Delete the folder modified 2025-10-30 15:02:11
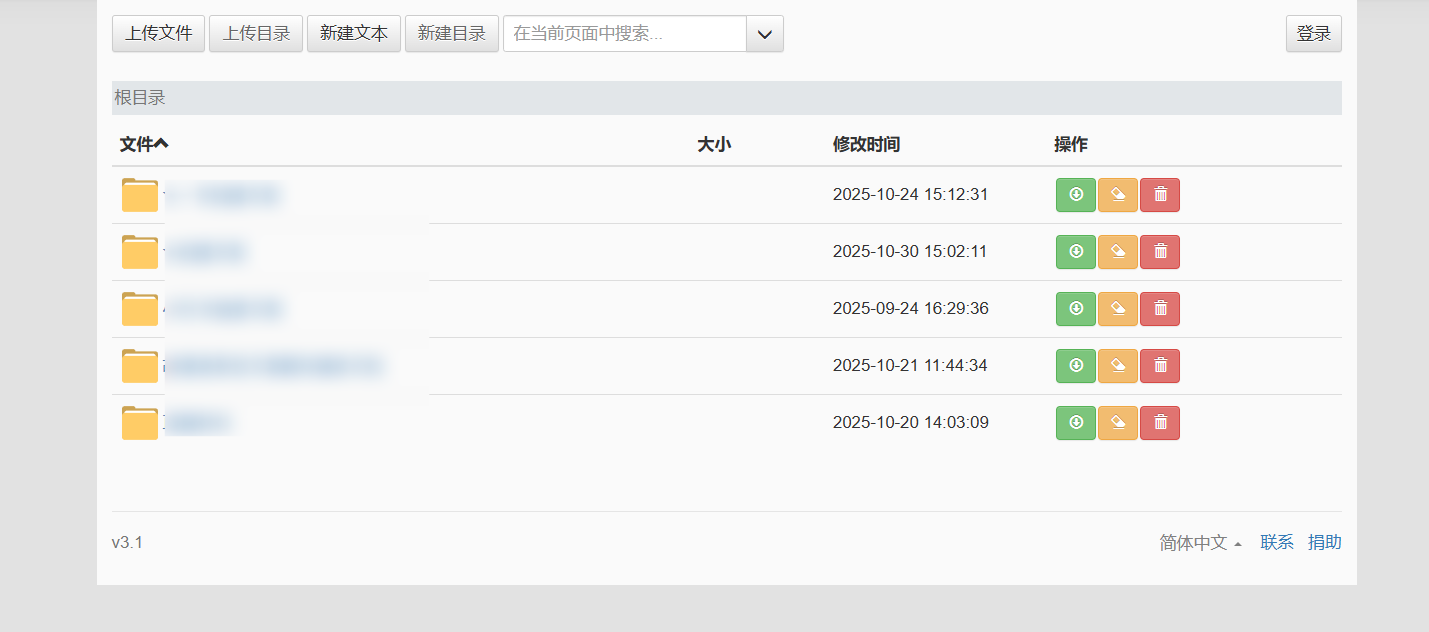 tap(1160, 252)
